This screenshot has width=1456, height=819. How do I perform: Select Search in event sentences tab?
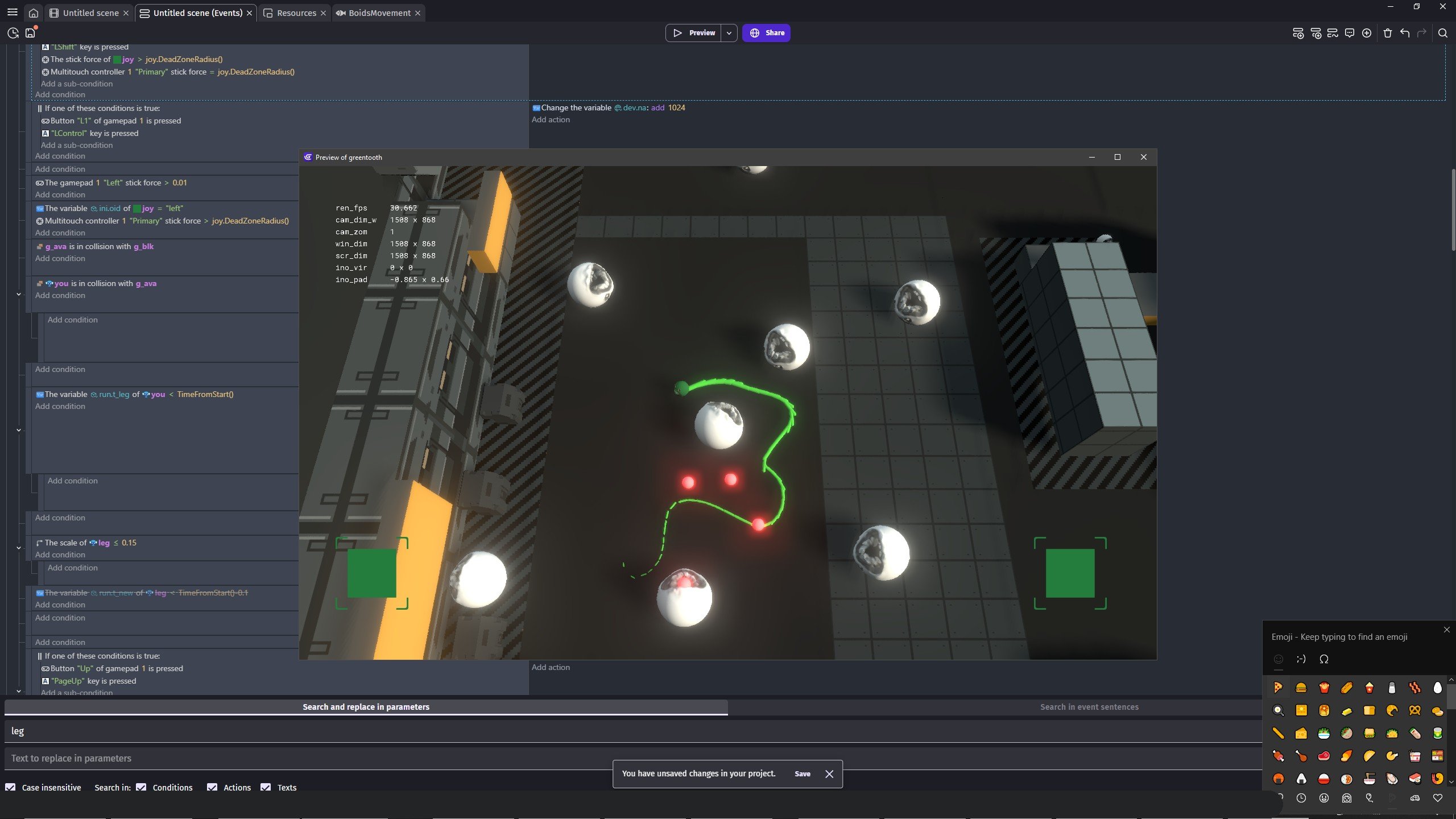tap(1089, 707)
